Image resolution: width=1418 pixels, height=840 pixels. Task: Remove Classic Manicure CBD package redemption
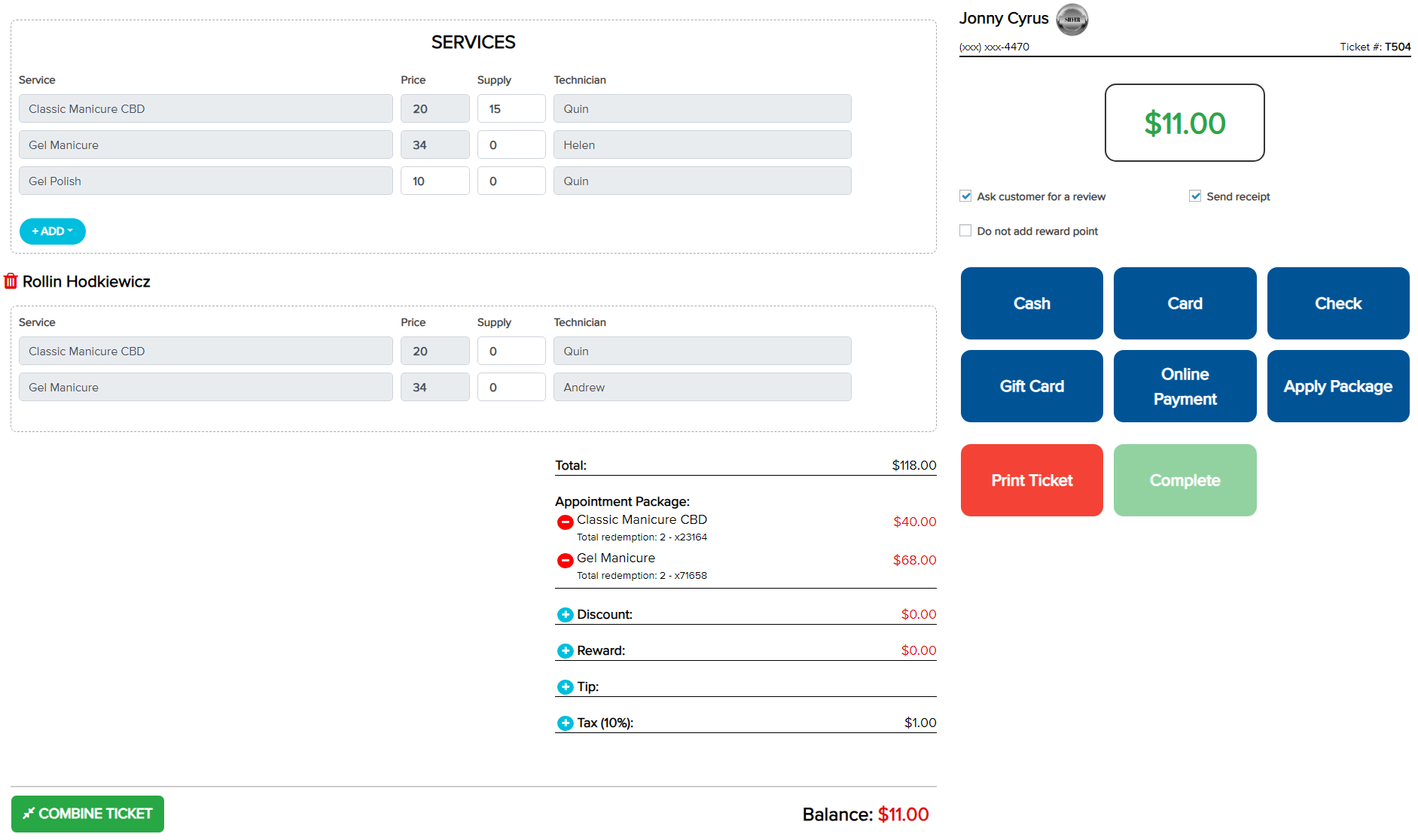pos(565,522)
